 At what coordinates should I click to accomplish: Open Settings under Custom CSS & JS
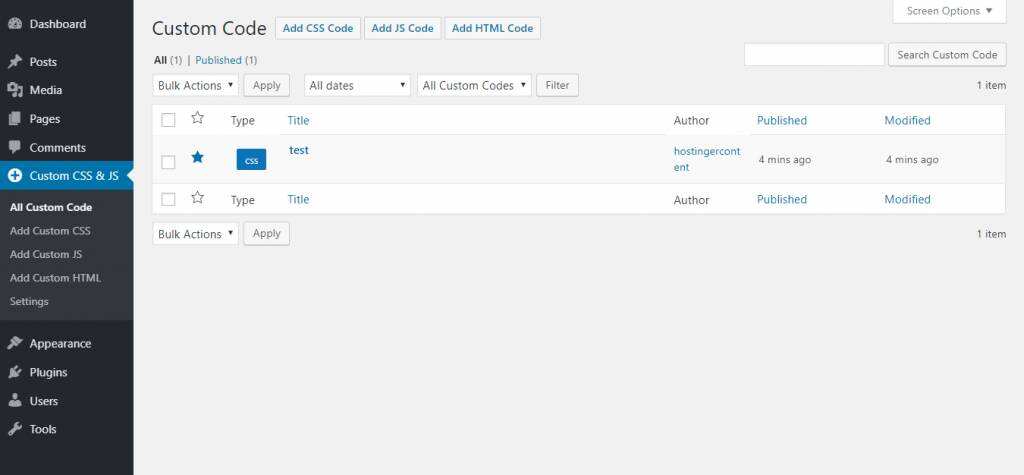pyautogui.click(x=29, y=301)
